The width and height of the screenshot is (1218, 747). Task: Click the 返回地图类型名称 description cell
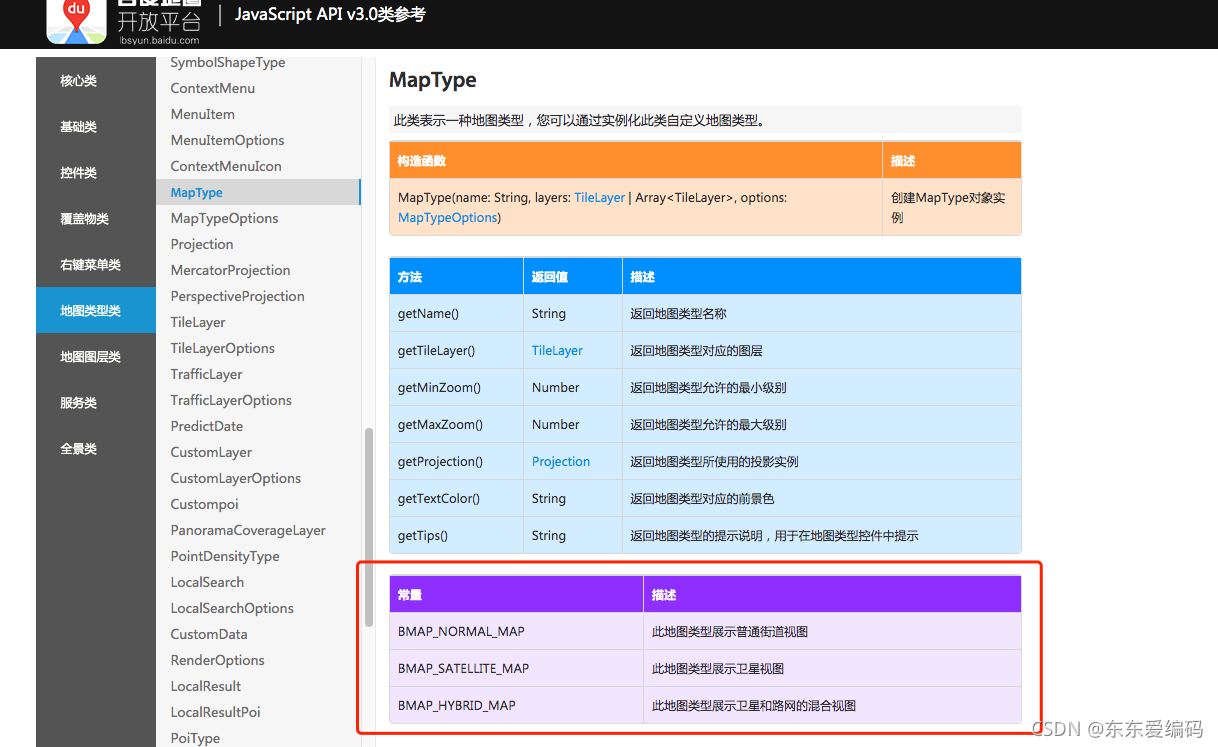coord(822,313)
